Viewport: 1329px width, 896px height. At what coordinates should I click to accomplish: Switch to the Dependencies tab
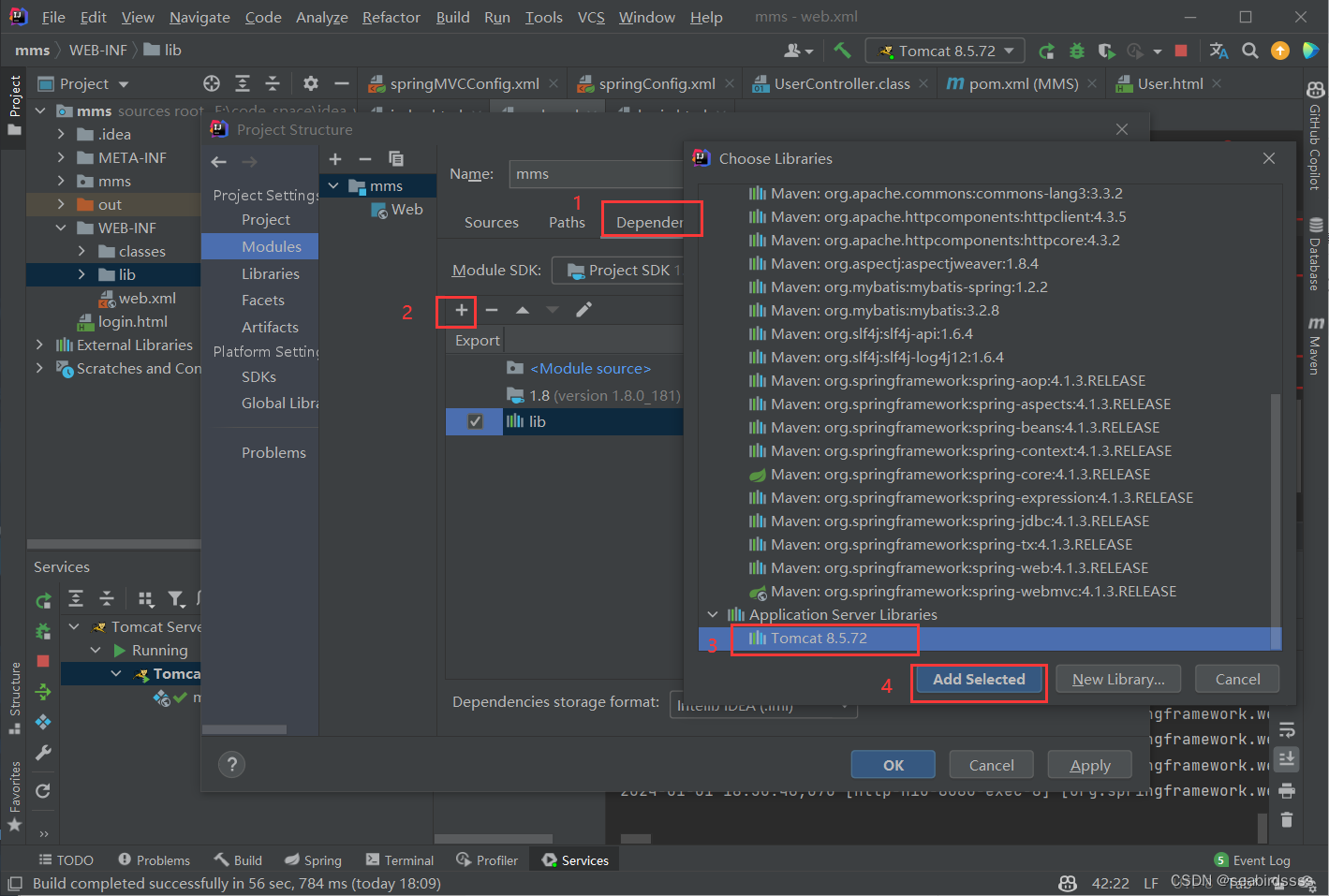click(x=649, y=222)
